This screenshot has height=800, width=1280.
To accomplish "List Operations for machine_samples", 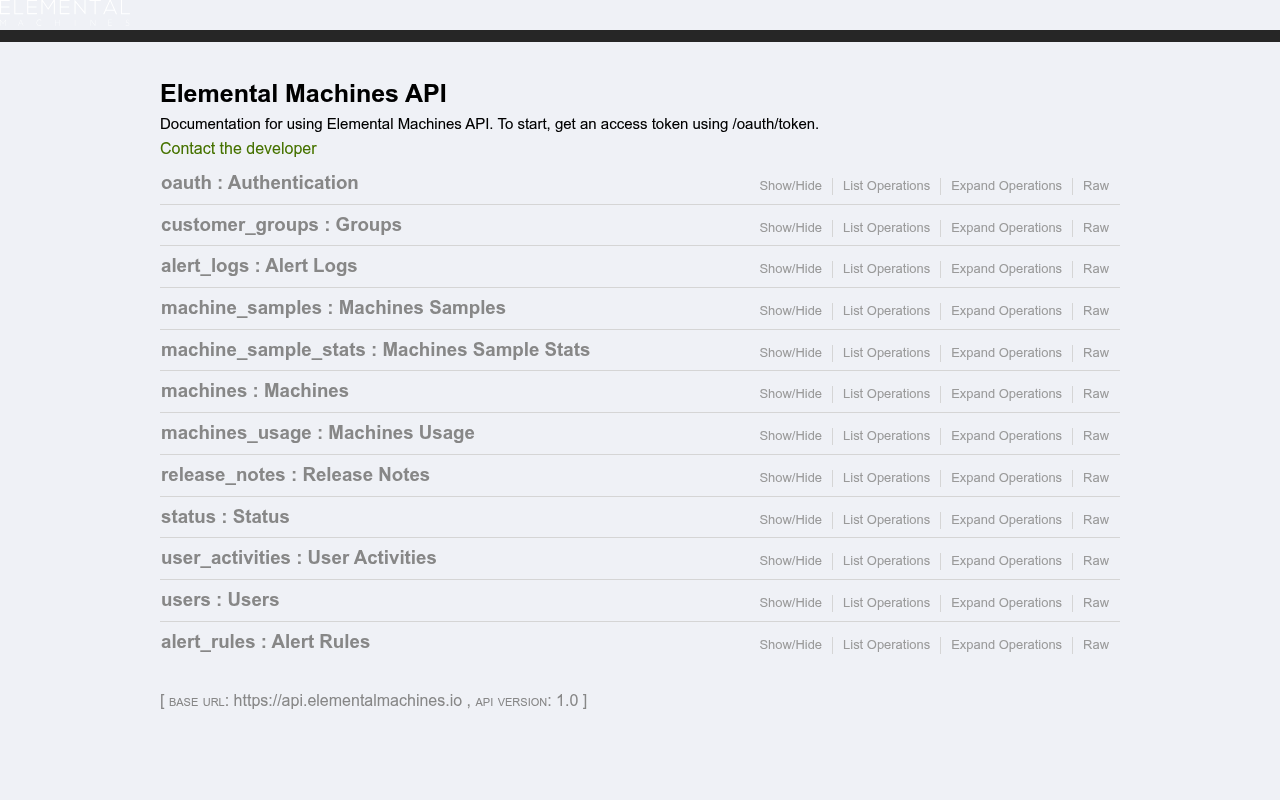I will pyautogui.click(x=886, y=311).
